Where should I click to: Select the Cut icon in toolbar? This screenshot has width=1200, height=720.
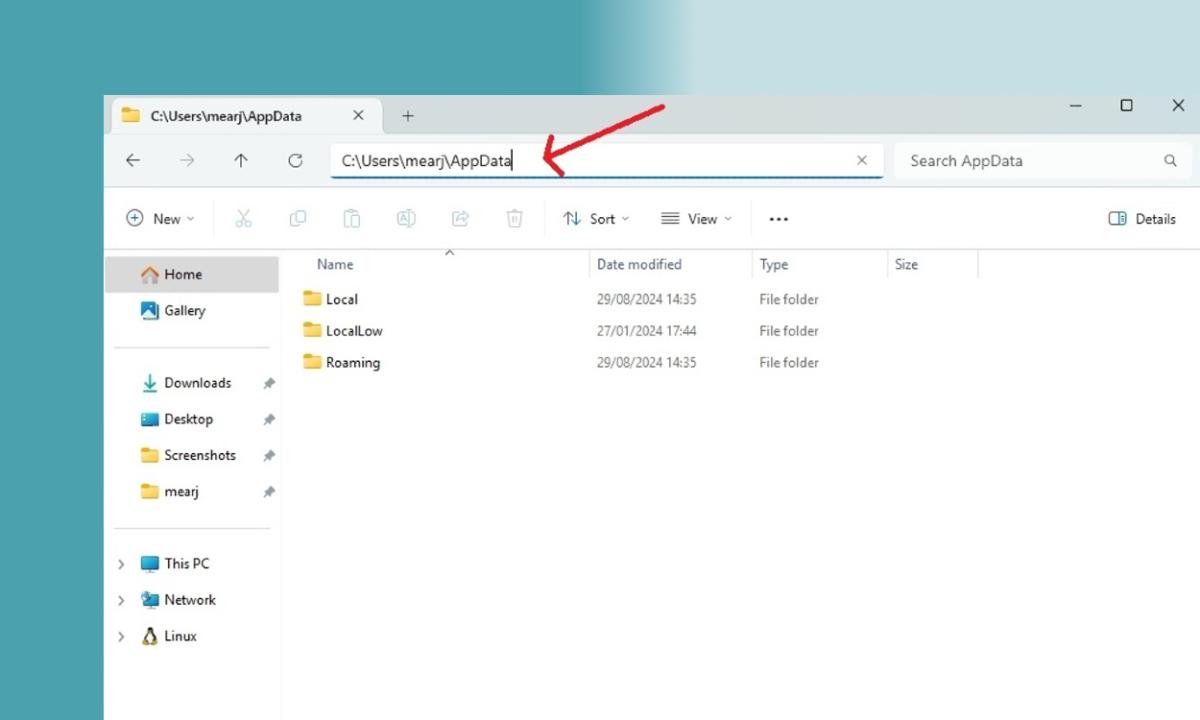(x=243, y=218)
